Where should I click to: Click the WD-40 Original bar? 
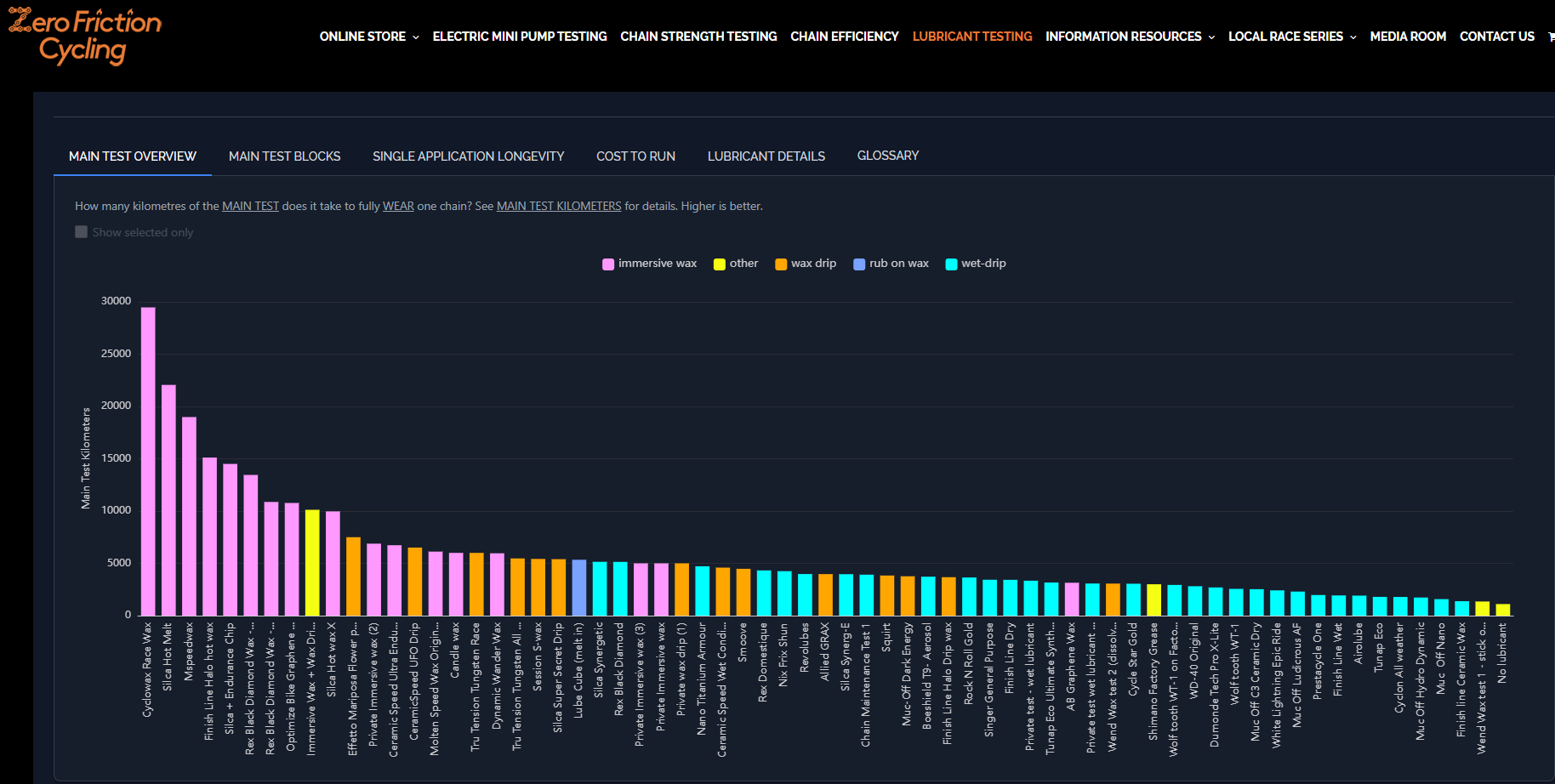tap(1195, 601)
